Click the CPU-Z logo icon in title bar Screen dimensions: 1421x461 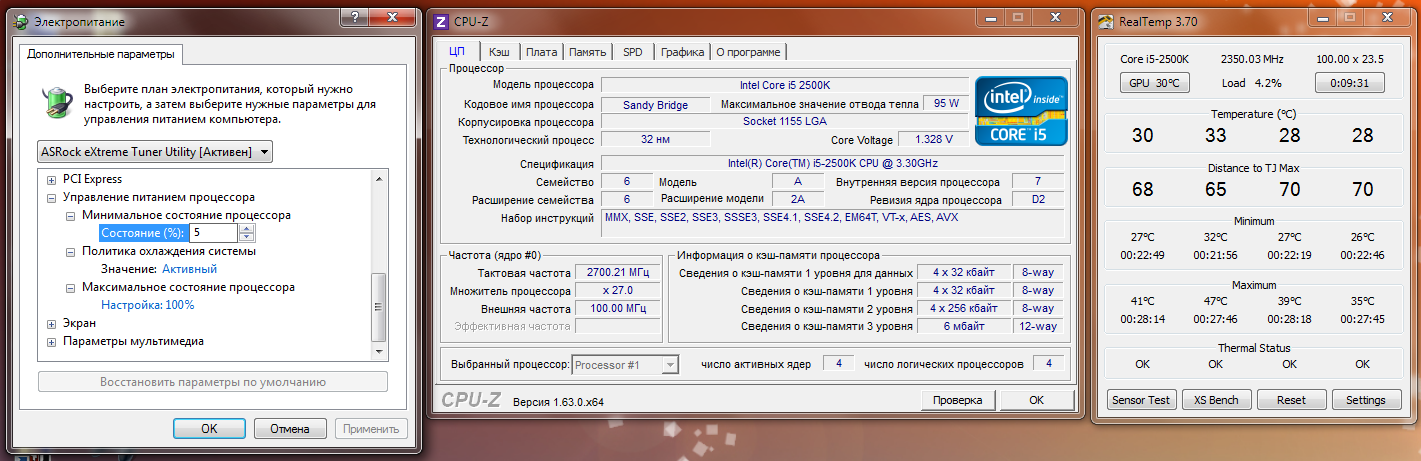[x=442, y=20]
